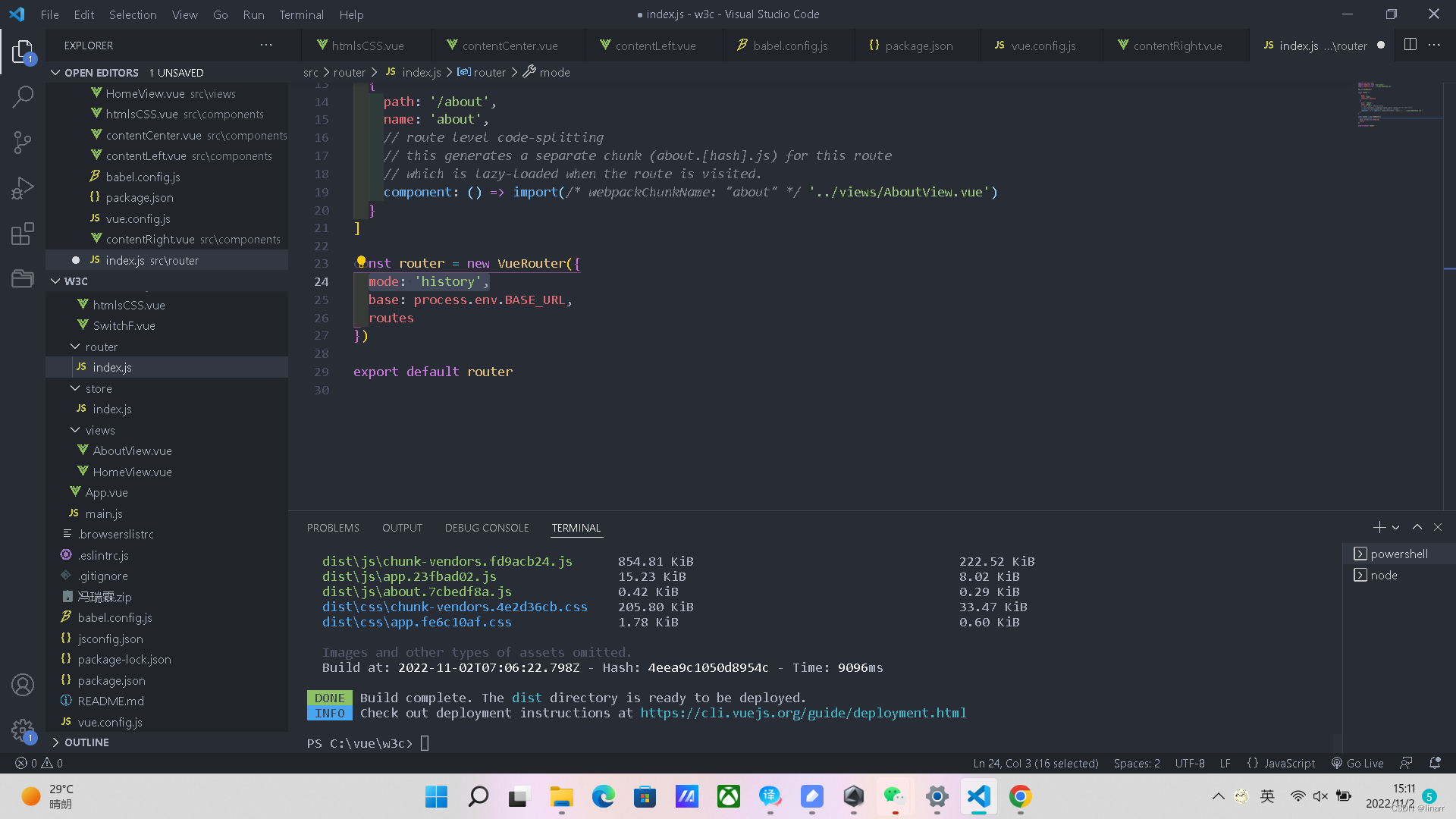The image size is (1456, 819).
Task: Switch to the PROBLEMS tab
Action: 332,527
